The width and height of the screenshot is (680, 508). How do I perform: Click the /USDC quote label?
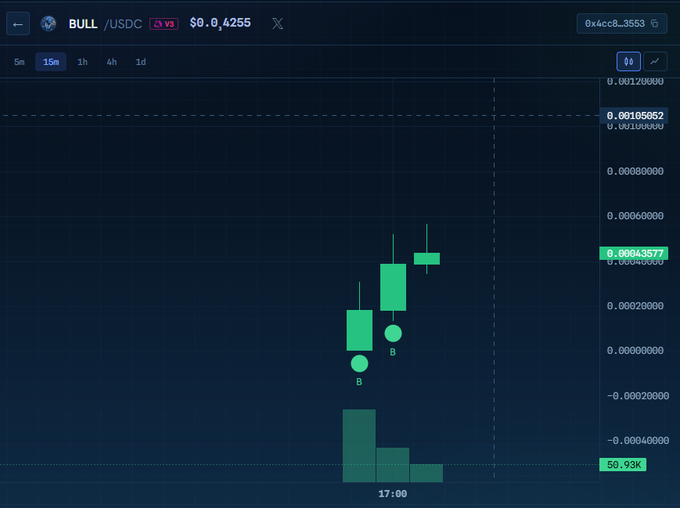123,24
